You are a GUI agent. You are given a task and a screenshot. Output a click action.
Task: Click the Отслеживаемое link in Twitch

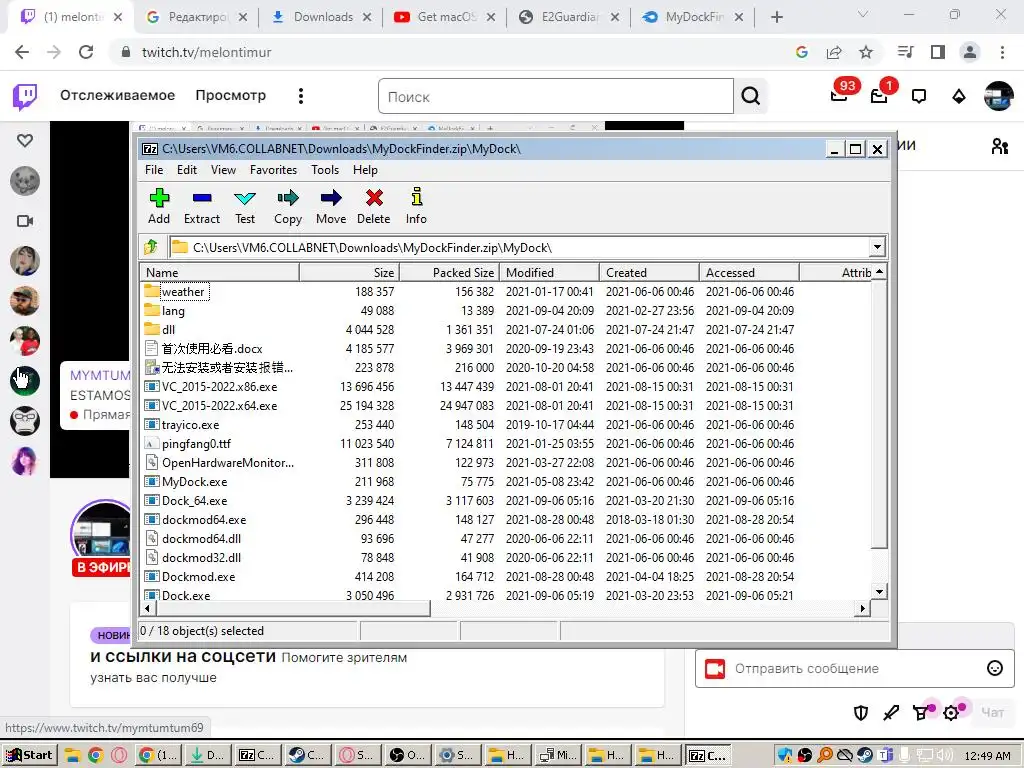coord(118,95)
